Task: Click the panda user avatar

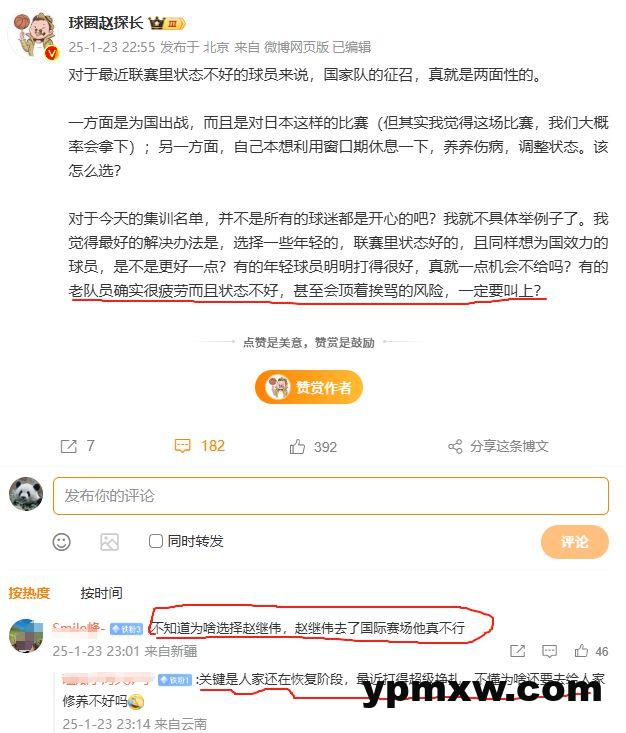Action: pyautogui.click(x=26, y=494)
